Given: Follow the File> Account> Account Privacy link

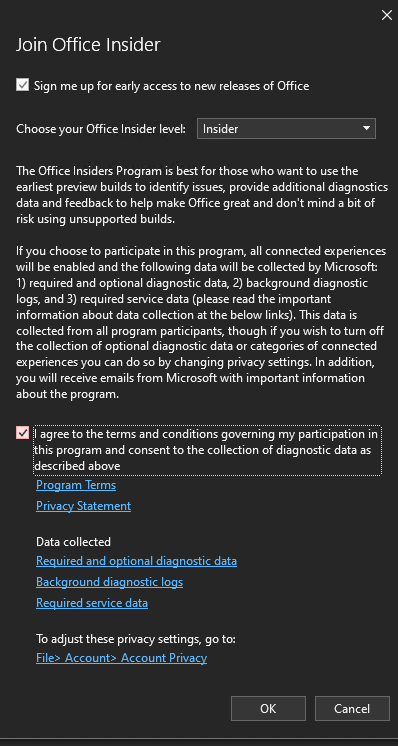Looking at the screenshot, I should tap(121, 658).
